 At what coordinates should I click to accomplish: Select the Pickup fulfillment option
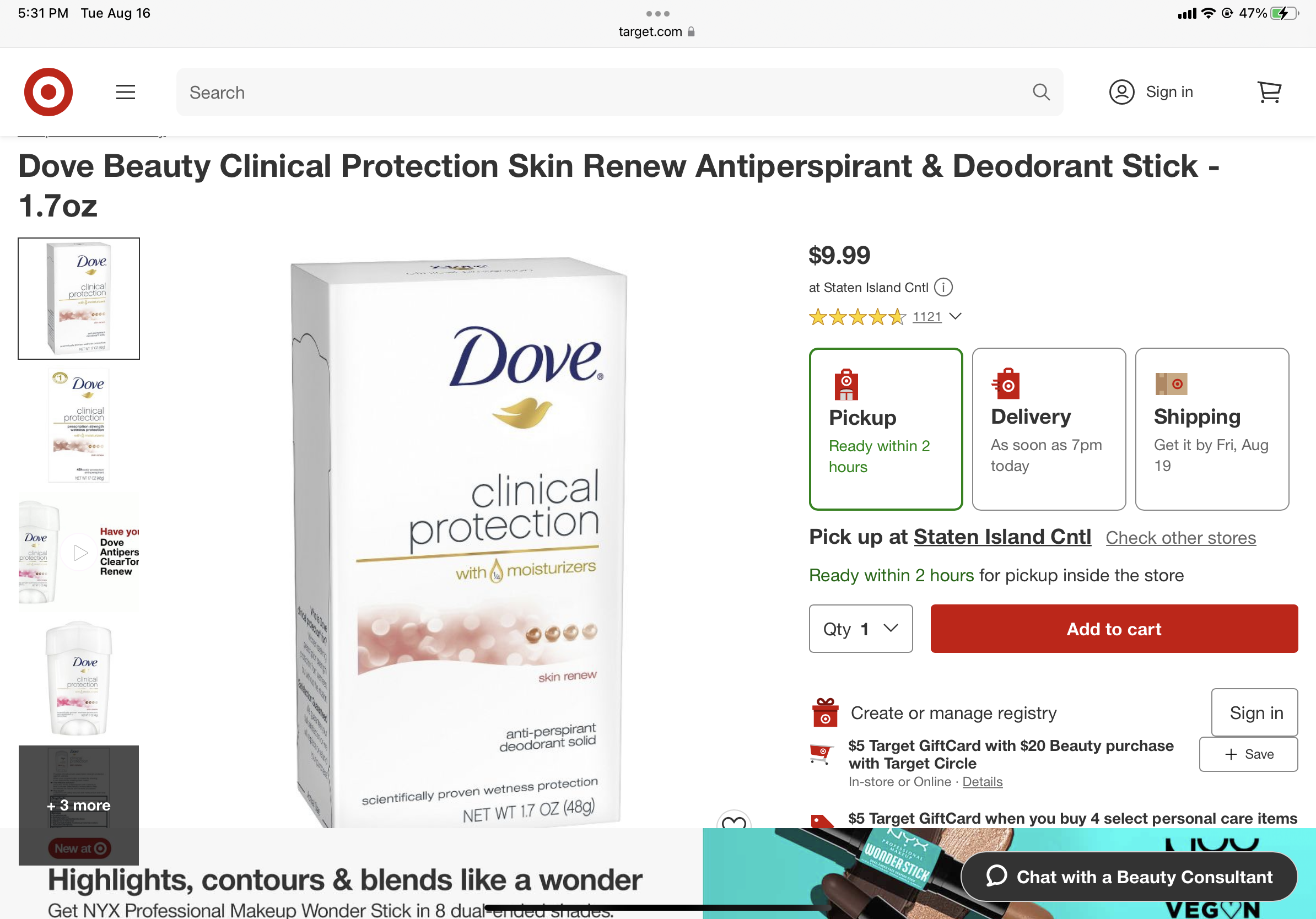point(886,429)
